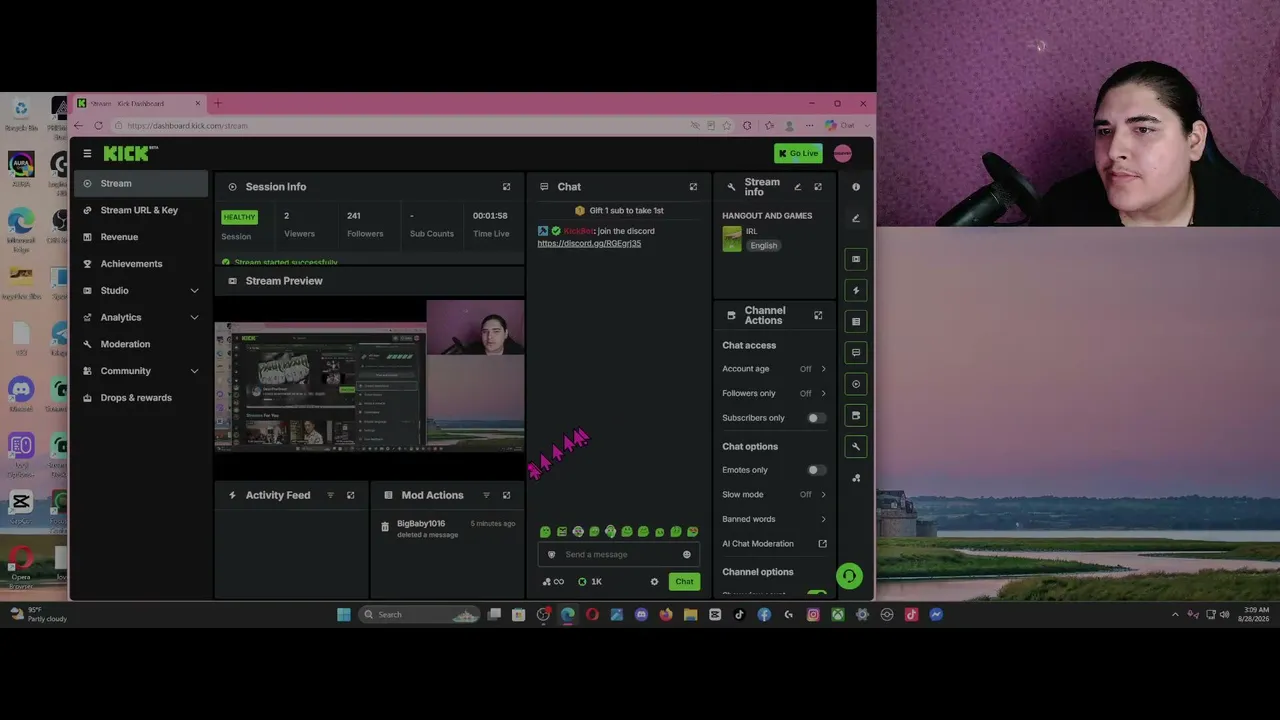Select the Kick Dashboard browser tab
The height and width of the screenshot is (720, 1280).
[140, 103]
